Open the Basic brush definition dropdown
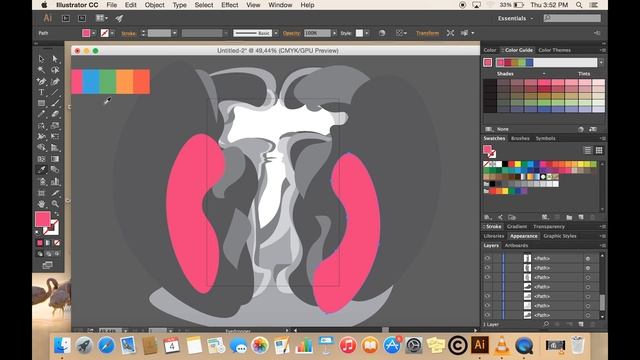This screenshot has width=640, height=360. (x=276, y=33)
